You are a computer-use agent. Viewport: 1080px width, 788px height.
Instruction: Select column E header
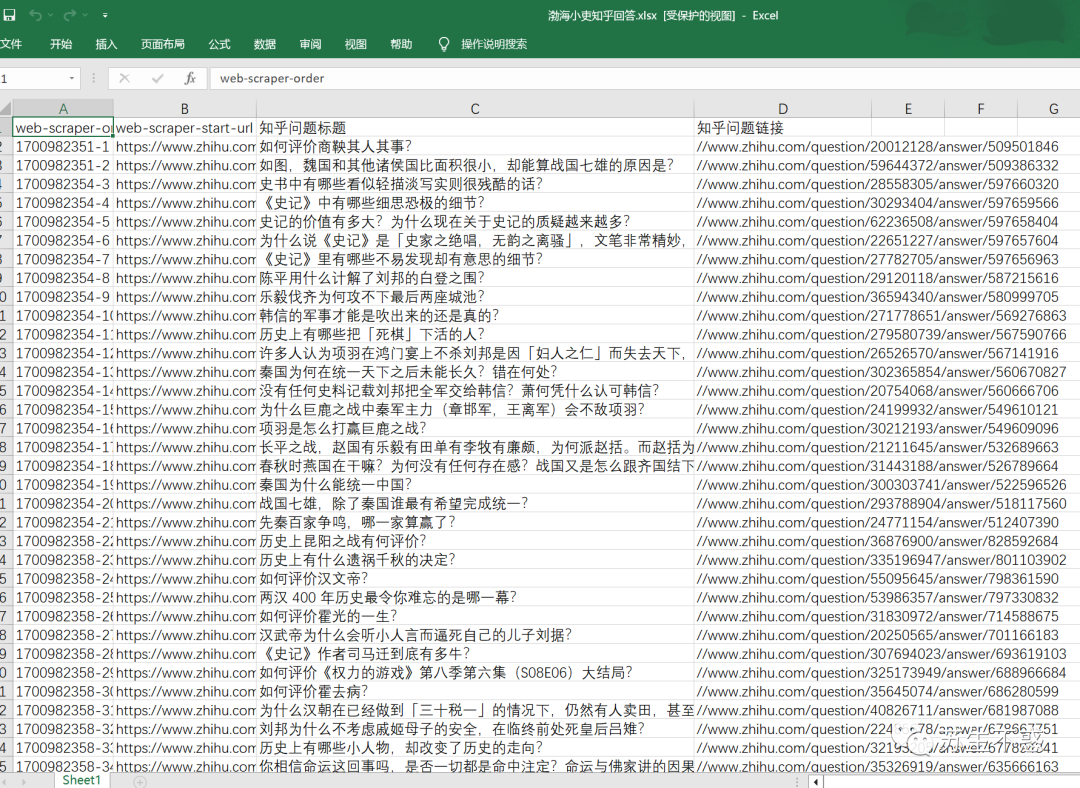tap(908, 108)
